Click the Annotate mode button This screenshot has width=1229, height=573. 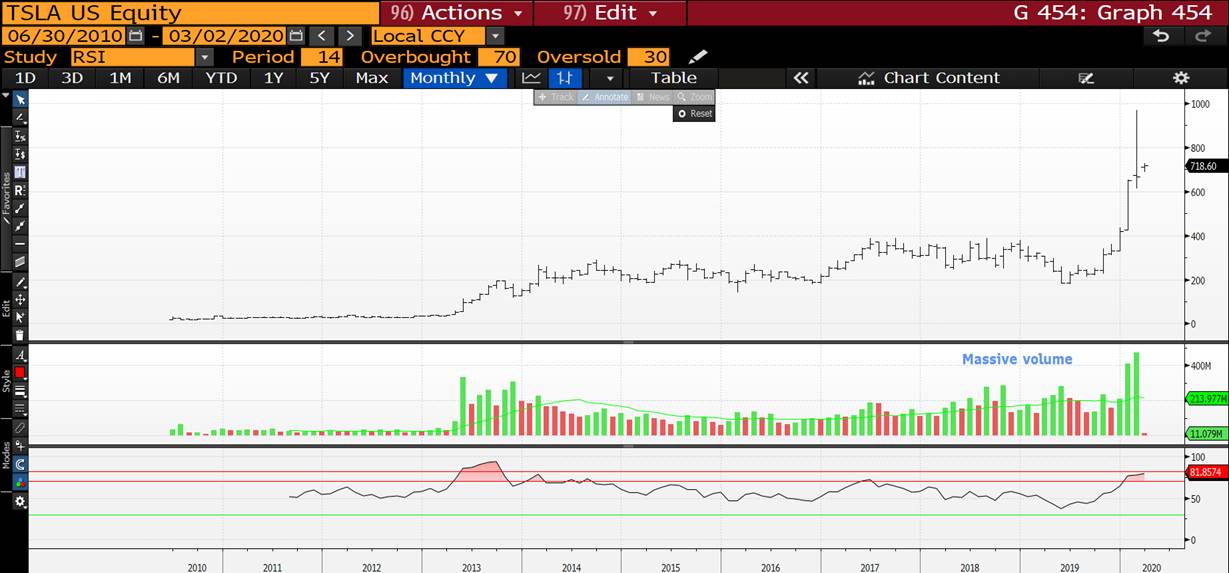click(605, 97)
